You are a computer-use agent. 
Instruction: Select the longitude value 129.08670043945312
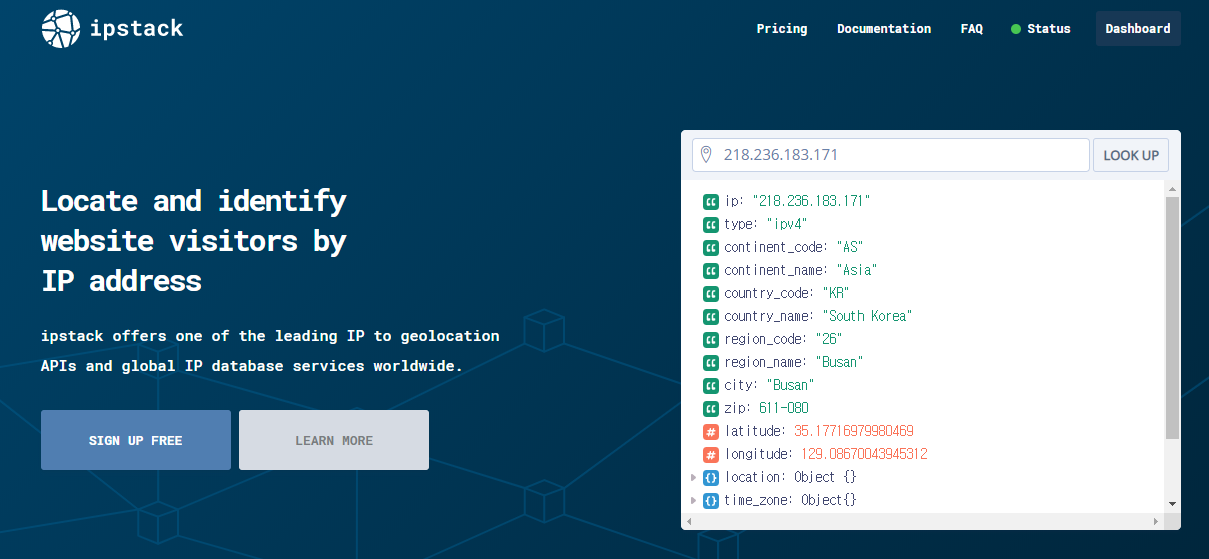865,454
